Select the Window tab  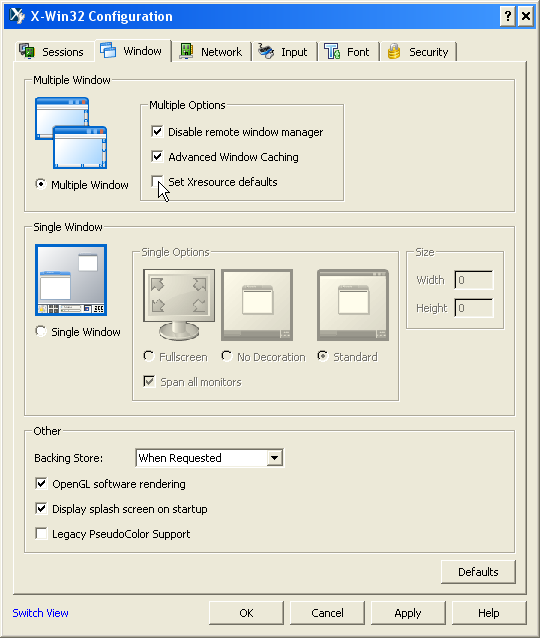133,51
